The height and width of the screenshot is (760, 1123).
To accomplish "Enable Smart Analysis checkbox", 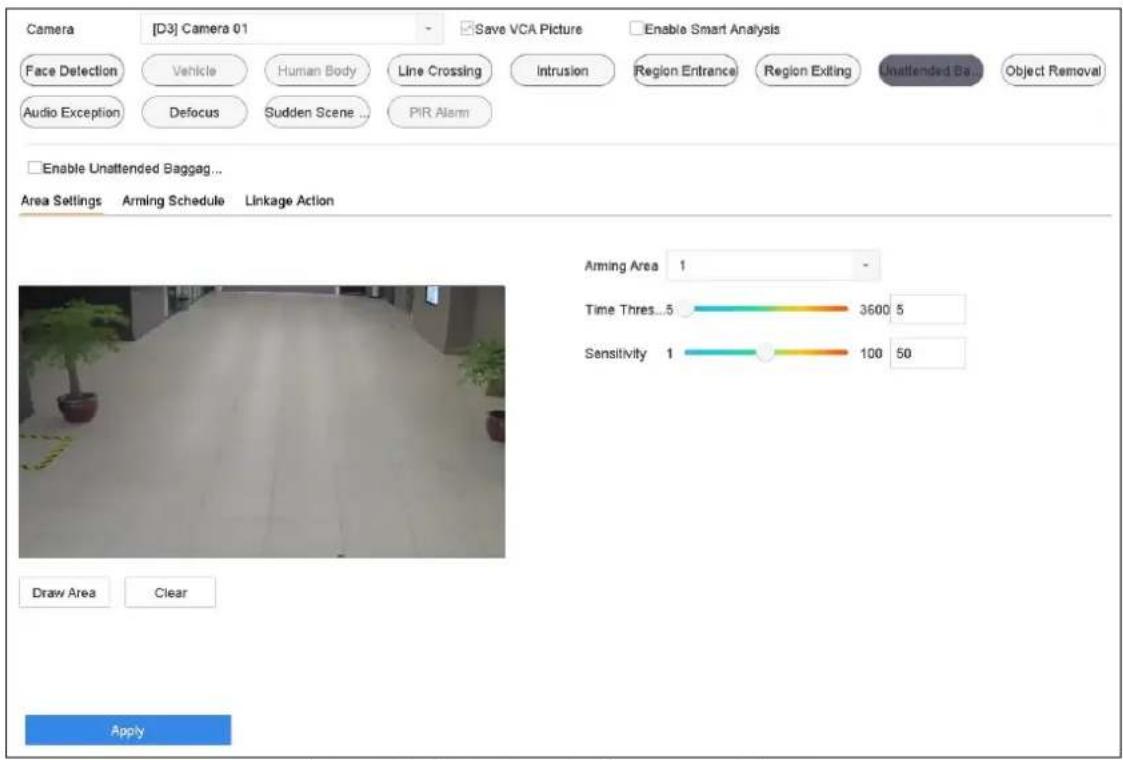I will click(x=636, y=29).
